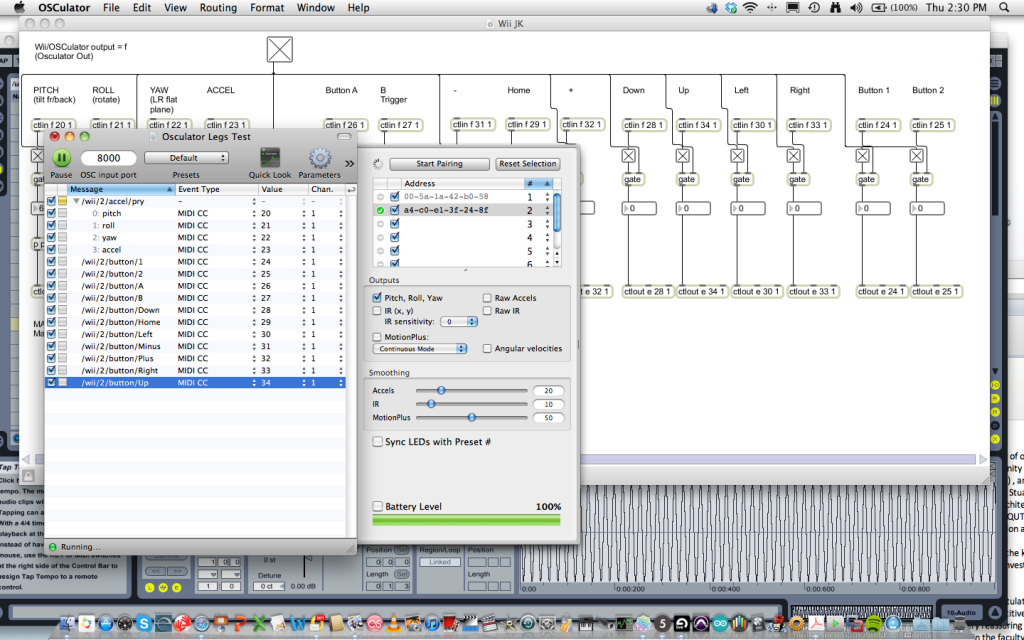Screen dimensions: 1024x640
Task: Click the IR smoothing slider handle
Action: pos(431,404)
